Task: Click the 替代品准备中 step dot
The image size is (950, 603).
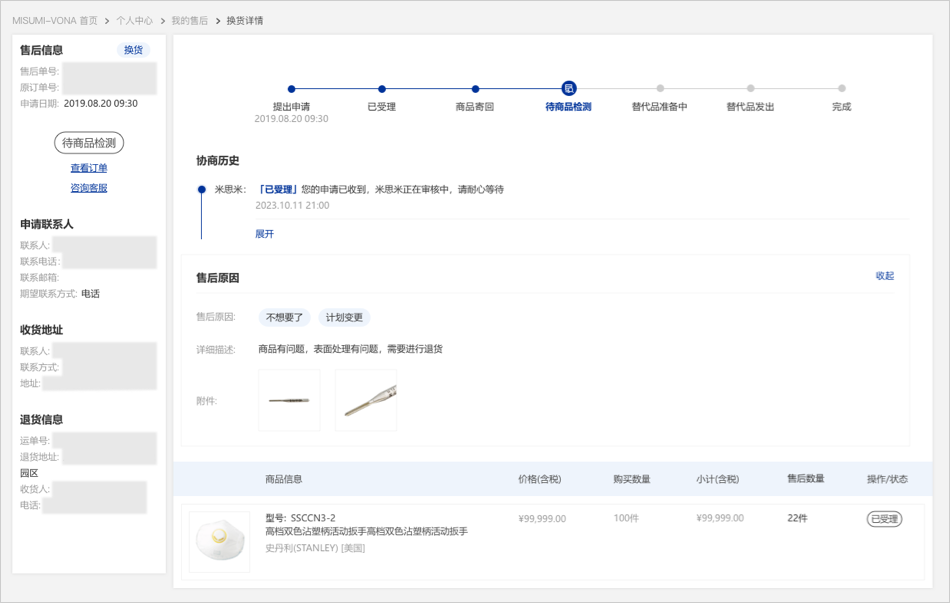Action: pyautogui.click(x=660, y=89)
